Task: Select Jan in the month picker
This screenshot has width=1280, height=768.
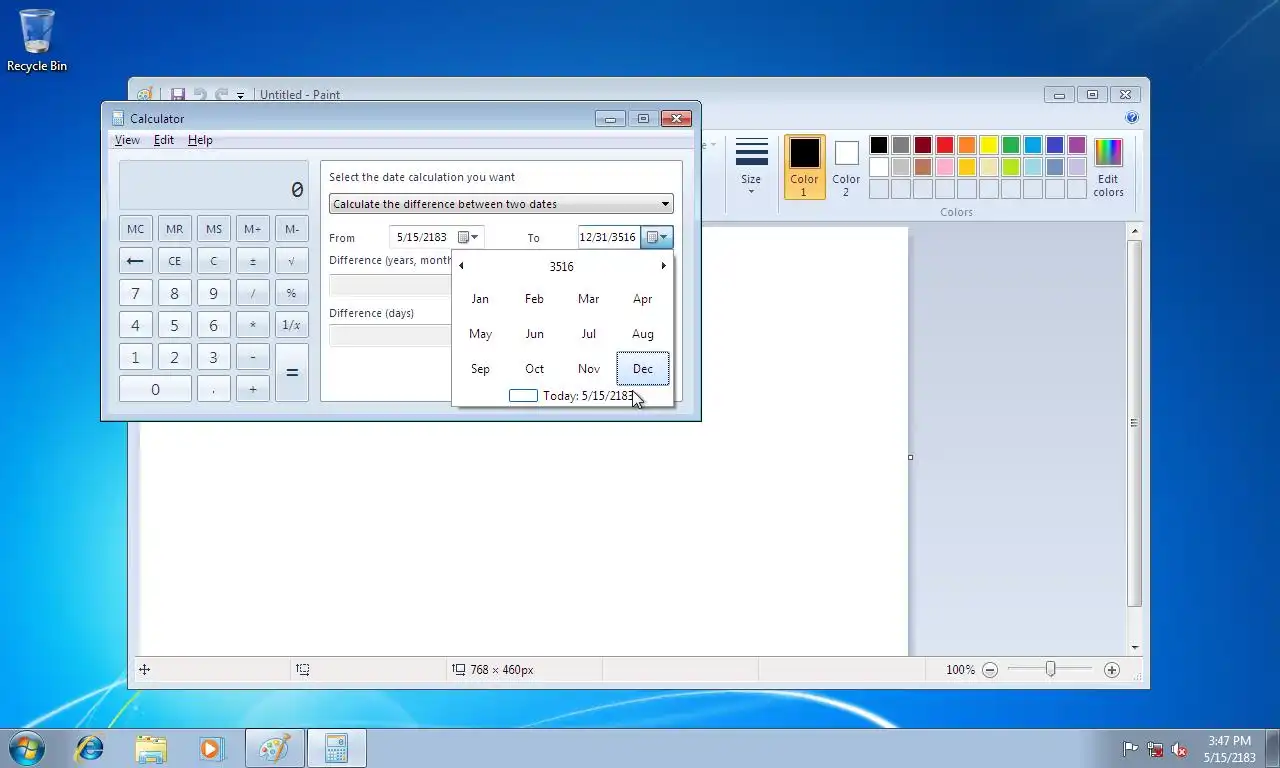Action: coord(480,299)
